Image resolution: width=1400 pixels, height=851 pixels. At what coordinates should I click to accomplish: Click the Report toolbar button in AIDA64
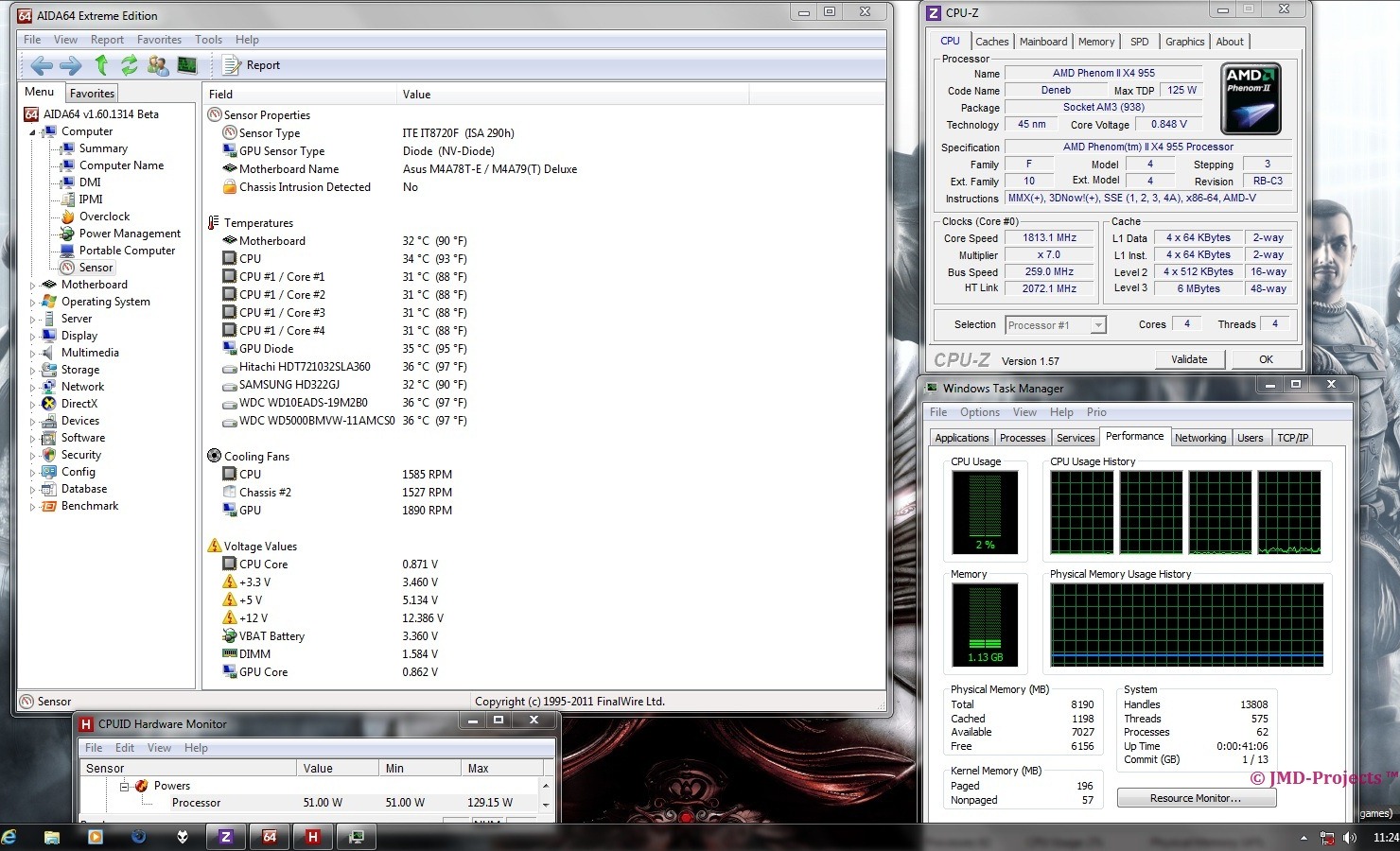pyautogui.click(x=251, y=65)
